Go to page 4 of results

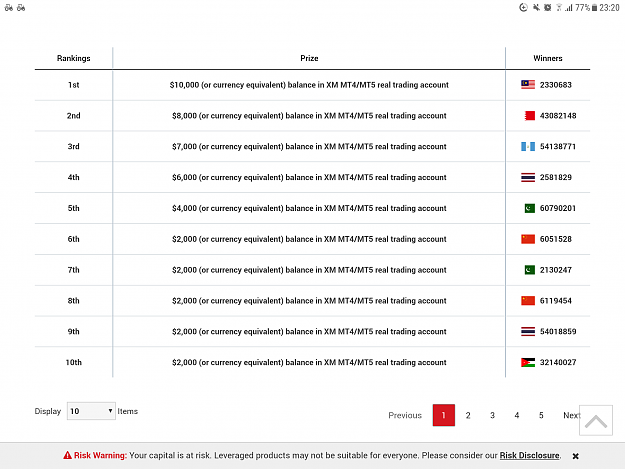click(x=517, y=415)
